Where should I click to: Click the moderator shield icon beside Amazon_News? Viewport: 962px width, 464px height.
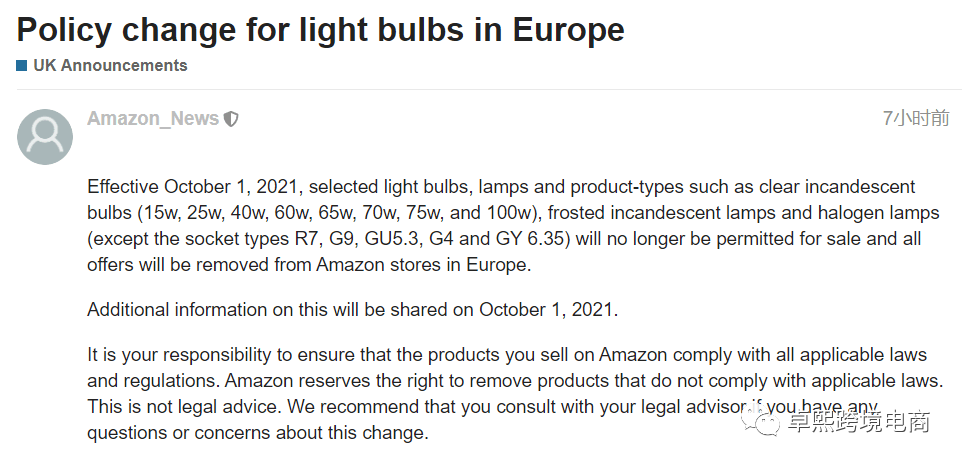pos(231,119)
